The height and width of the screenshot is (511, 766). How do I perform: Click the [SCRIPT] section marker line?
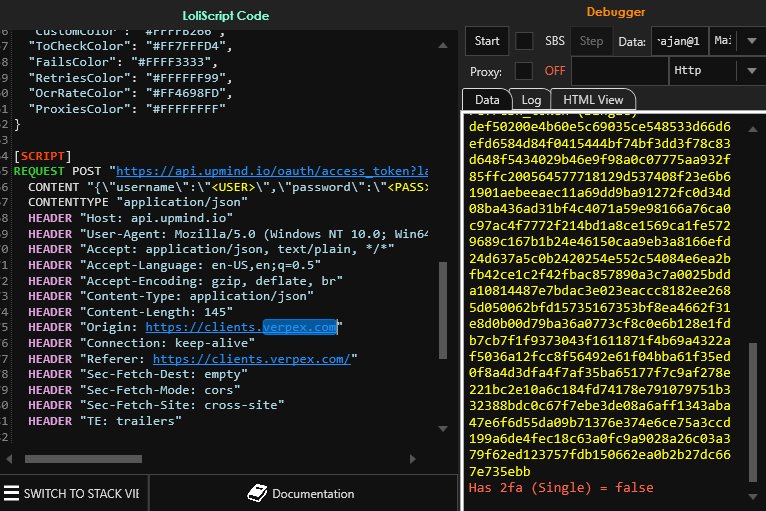[43, 156]
